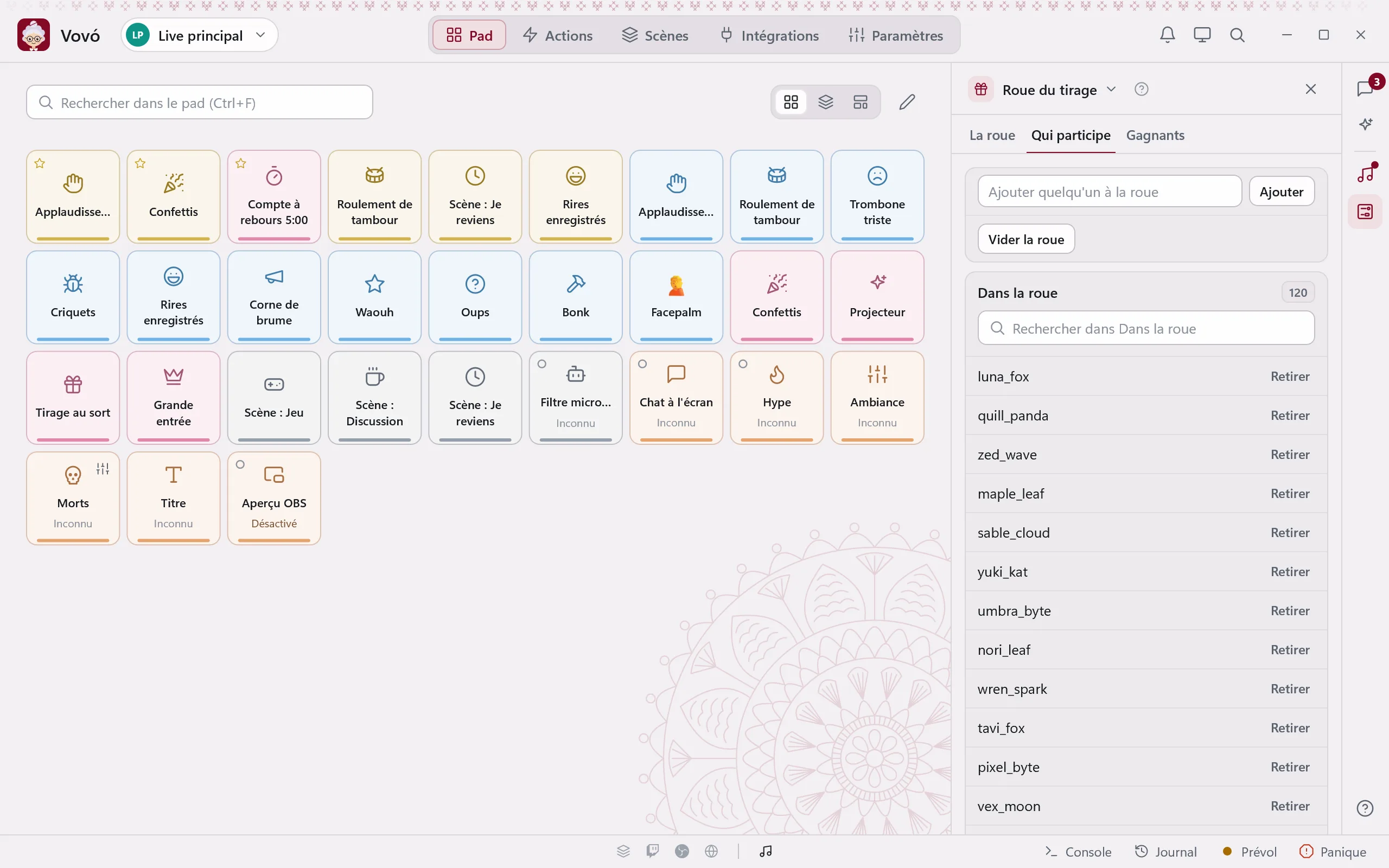Focus the Rechercher dans le pad field
This screenshot has width=1389, height=868.
click(x=200, y=102)
